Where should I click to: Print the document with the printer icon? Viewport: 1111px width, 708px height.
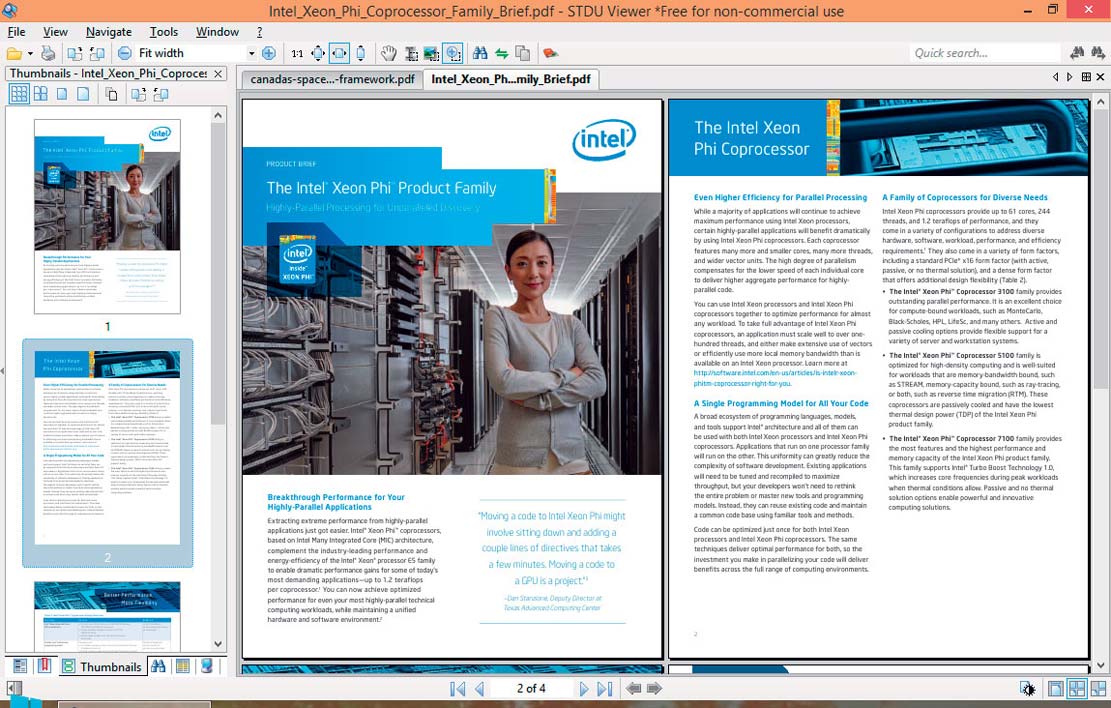[x=47, y=53]
